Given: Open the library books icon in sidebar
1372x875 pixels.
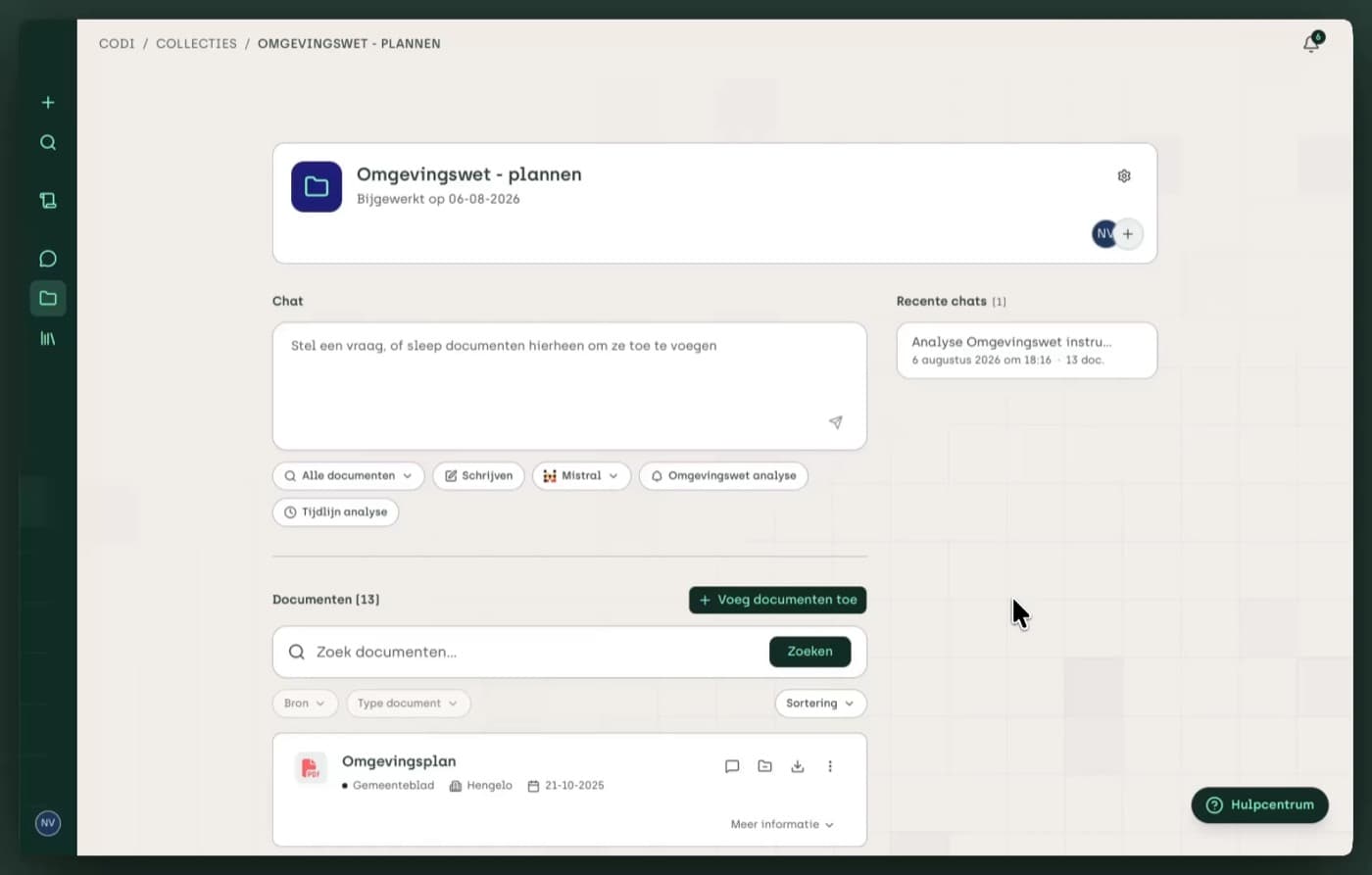Looking at the screenshot, I should coord(48,338).
